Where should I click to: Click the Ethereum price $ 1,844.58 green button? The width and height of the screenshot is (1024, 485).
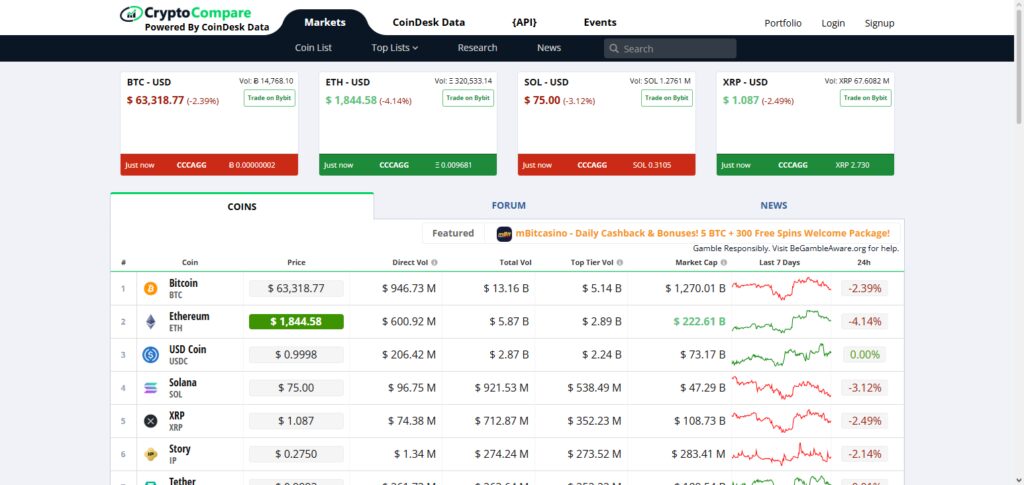coord(296,322)
